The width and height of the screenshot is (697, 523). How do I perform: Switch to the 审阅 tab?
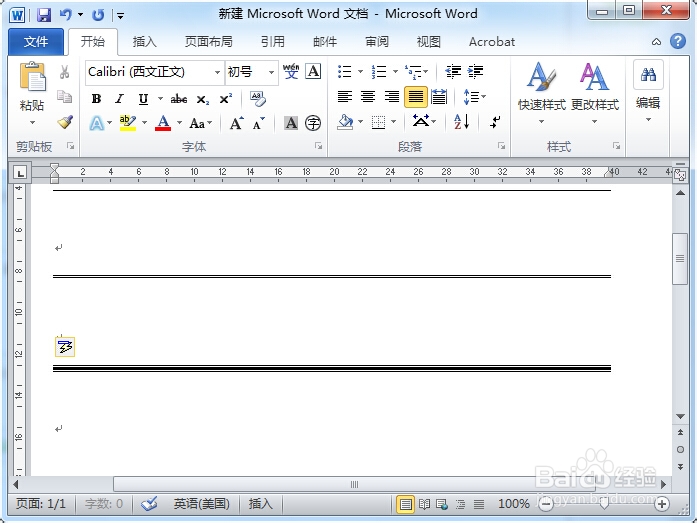[377, 42]
